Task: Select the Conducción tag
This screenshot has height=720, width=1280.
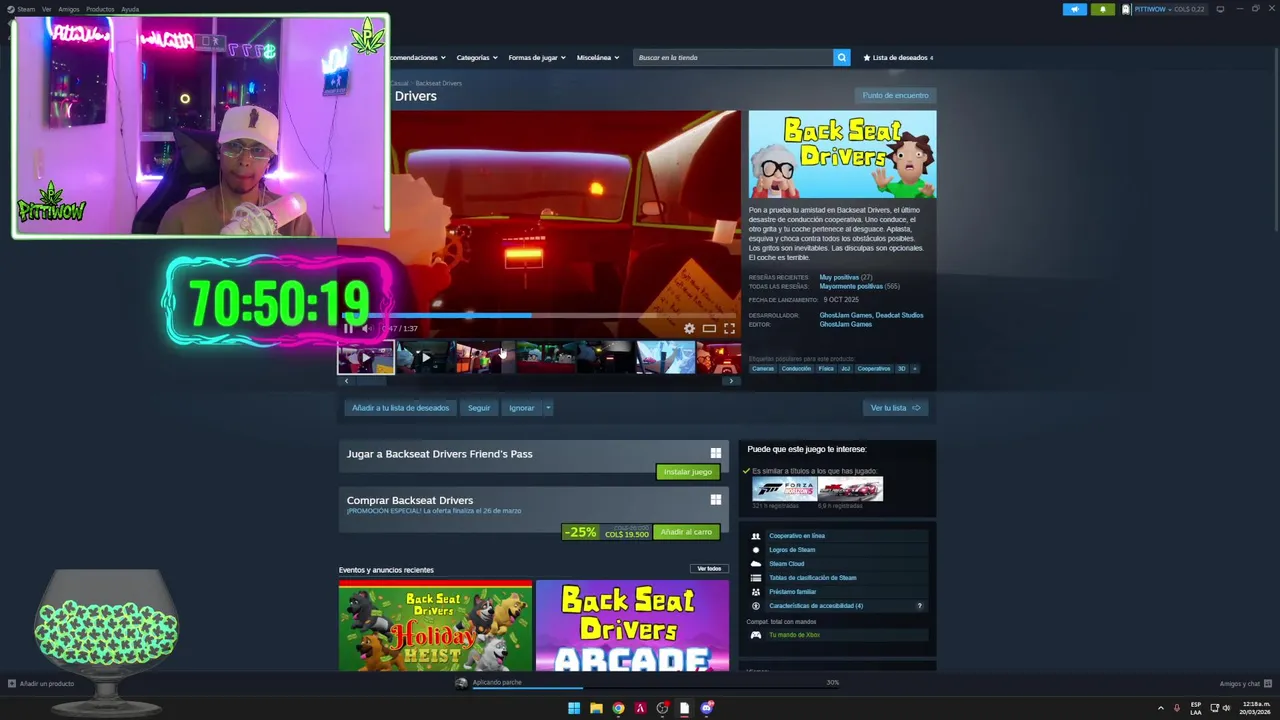Action: click(797, 368)
